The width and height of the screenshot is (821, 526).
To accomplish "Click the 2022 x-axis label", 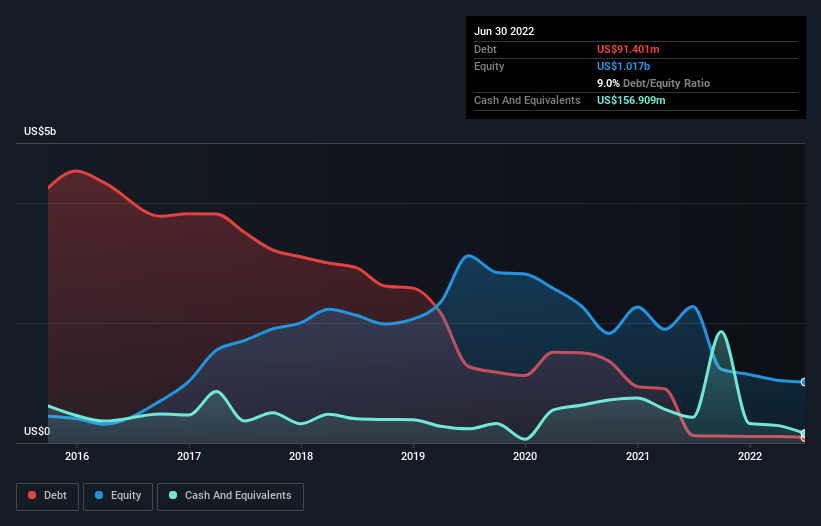I will click(750, 456).
